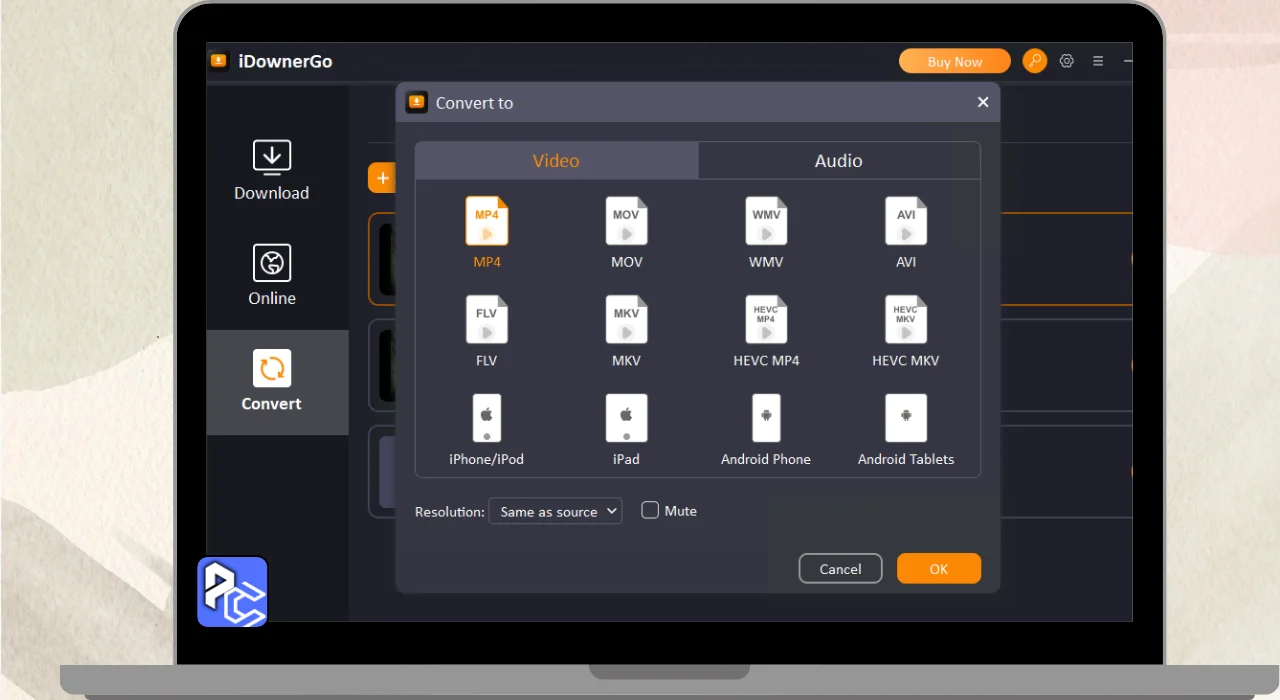Choose the FLV format icon
The height and width of the screenshot is (700, 1280).
487,320
